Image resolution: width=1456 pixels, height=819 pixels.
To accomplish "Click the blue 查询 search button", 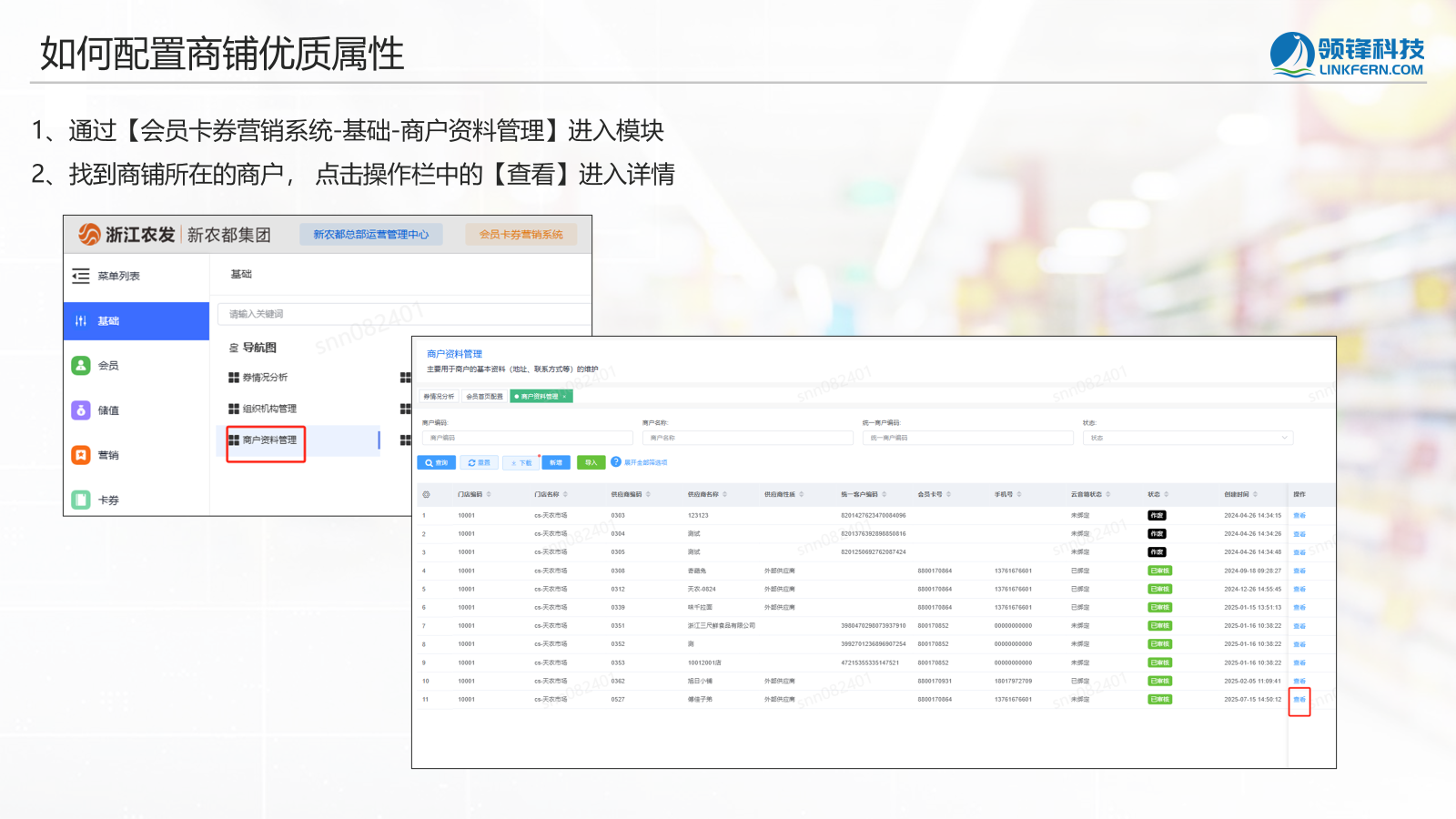I will click(x=437, y=462).
